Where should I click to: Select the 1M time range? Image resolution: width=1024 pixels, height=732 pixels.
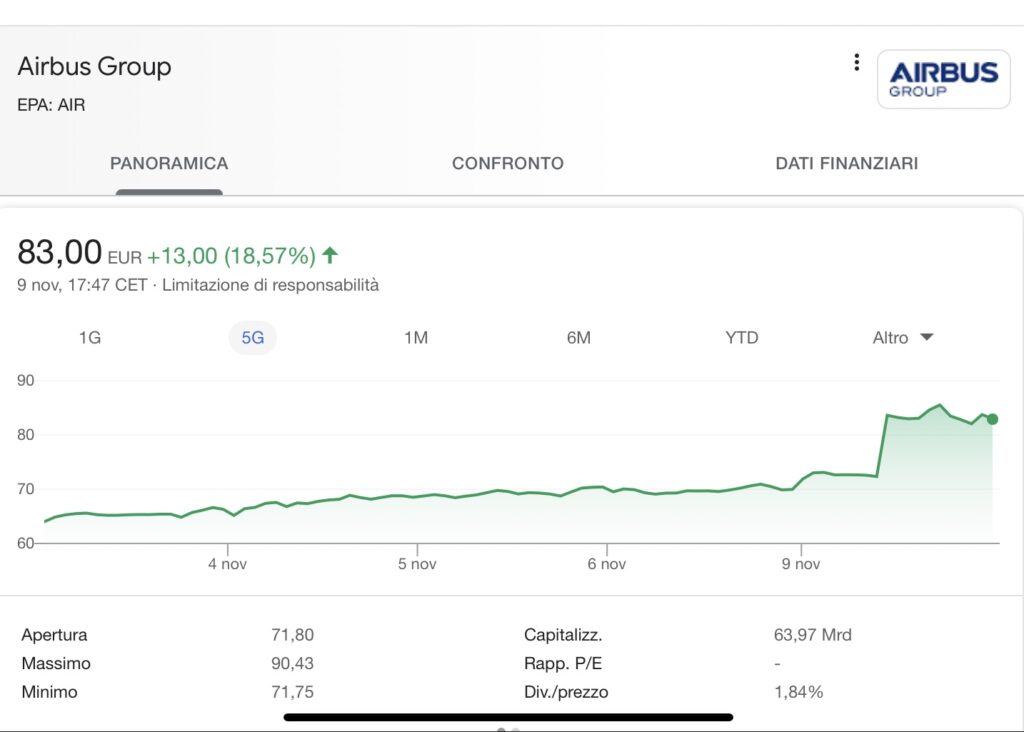[416, 338]
